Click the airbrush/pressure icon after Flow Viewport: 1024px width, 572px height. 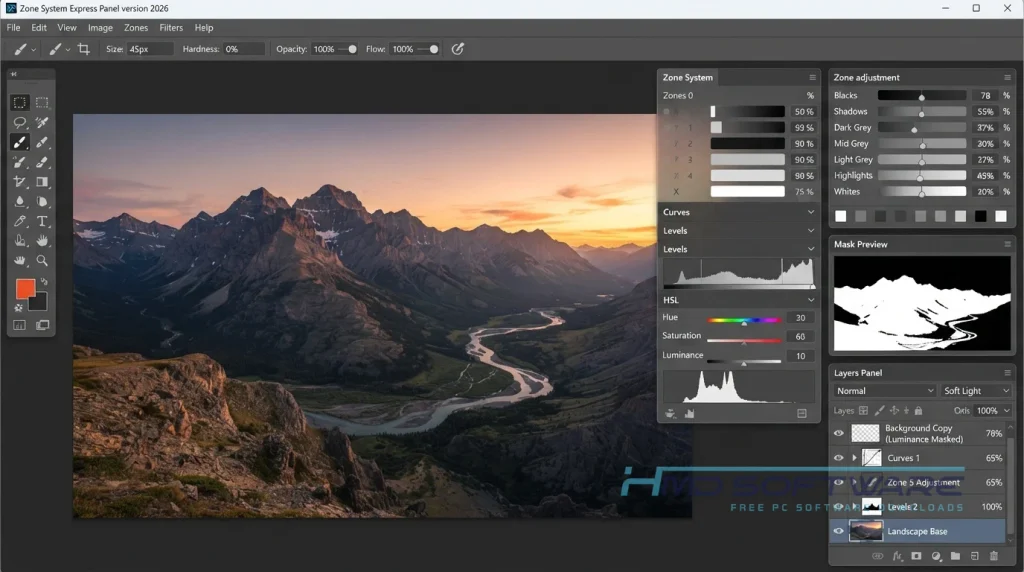coord(458,49)
